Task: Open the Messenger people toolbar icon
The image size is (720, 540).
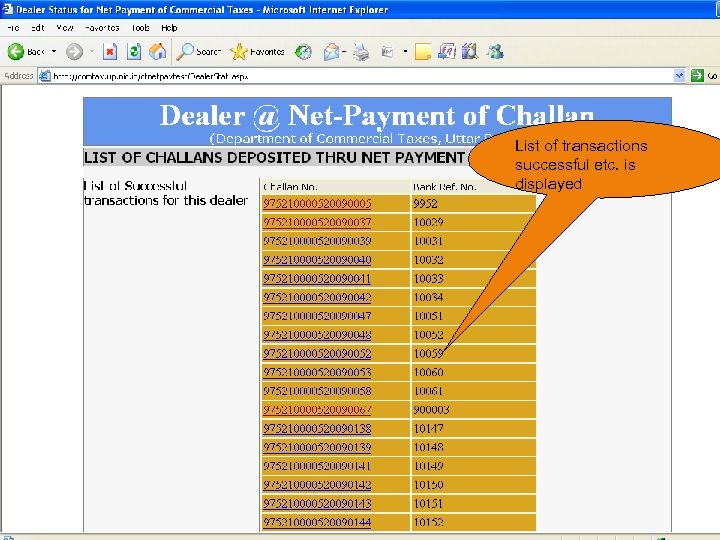Action: point(495,51)
